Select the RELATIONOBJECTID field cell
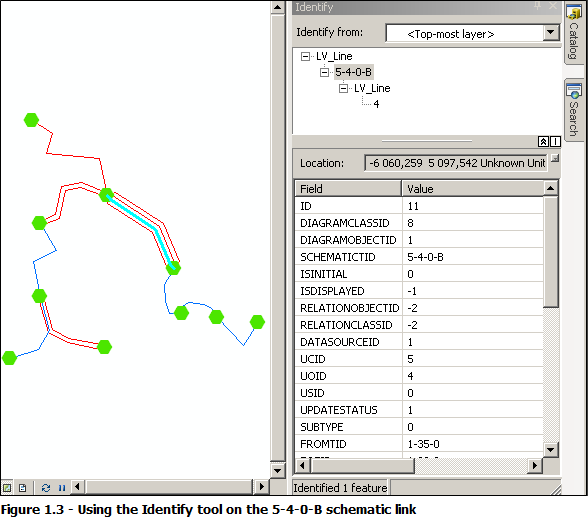The image size is (588, 523). pyautogui.click(x=349, y=308)
